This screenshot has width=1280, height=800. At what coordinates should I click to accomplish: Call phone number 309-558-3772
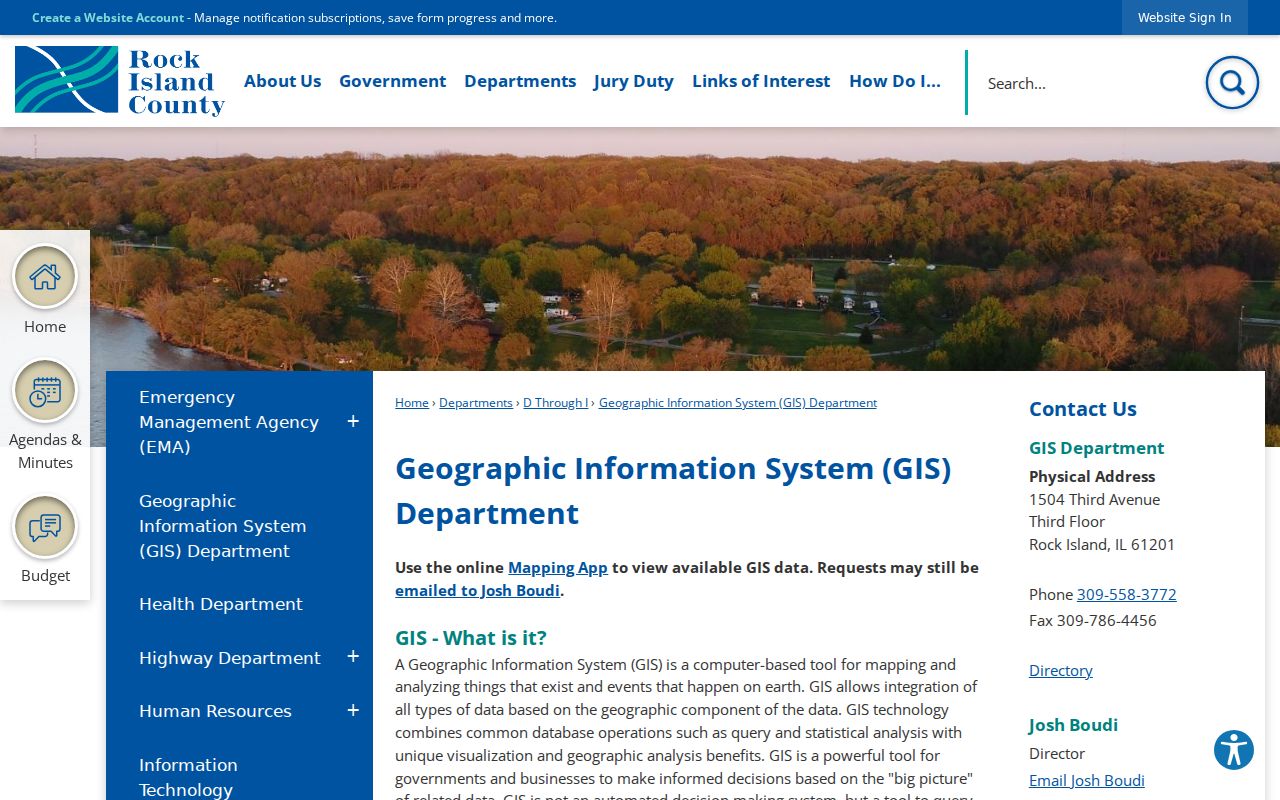[1126, 594]
